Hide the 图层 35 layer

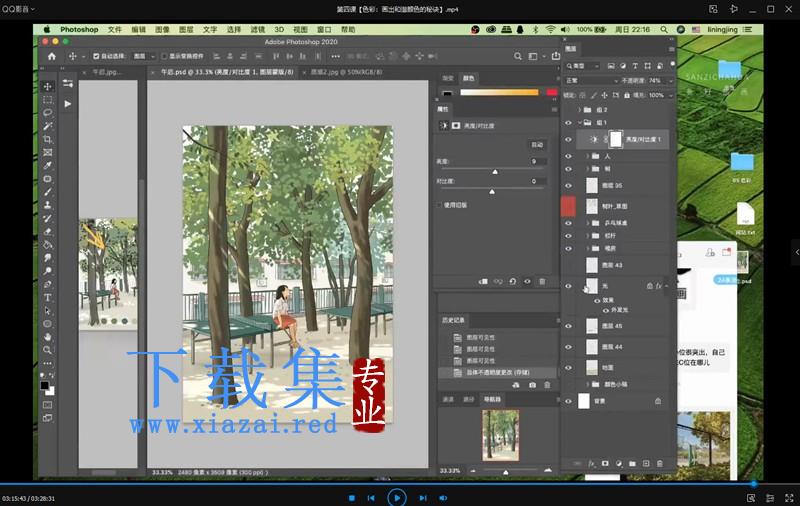[x=568, y=186]
